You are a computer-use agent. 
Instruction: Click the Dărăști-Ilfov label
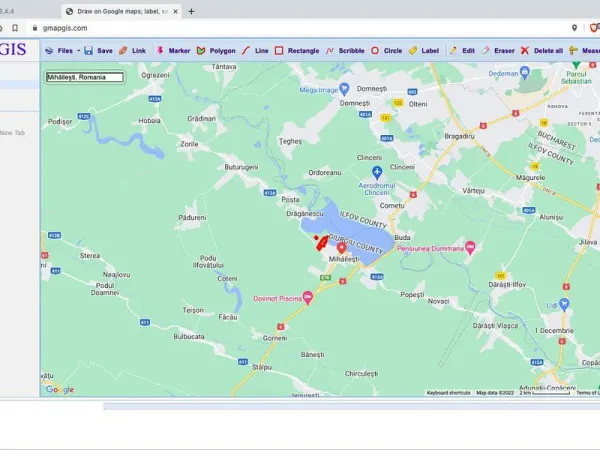[507, 285]
